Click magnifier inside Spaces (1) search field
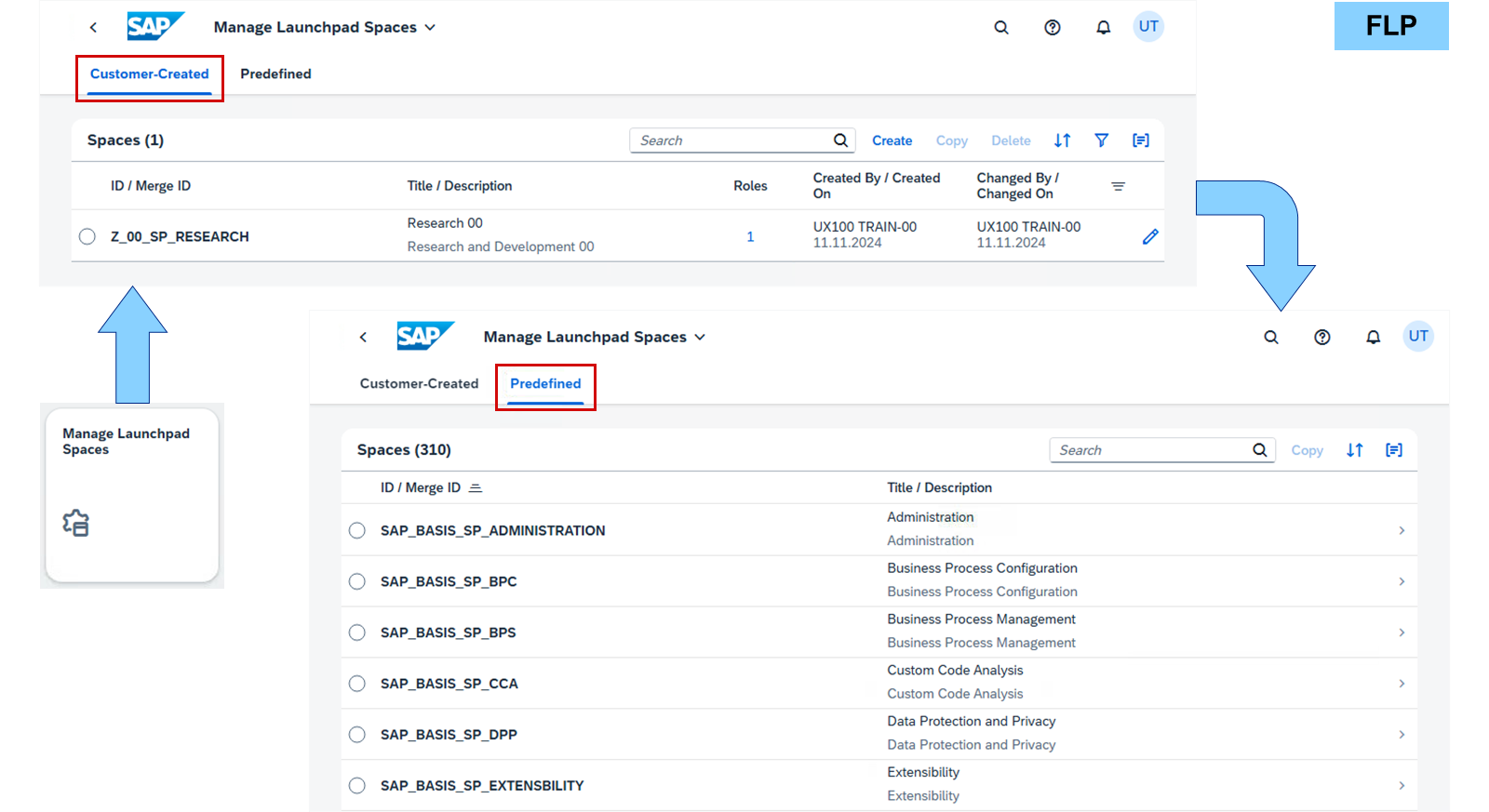Screen dimensions: 1489x812 tap(840, 140)
